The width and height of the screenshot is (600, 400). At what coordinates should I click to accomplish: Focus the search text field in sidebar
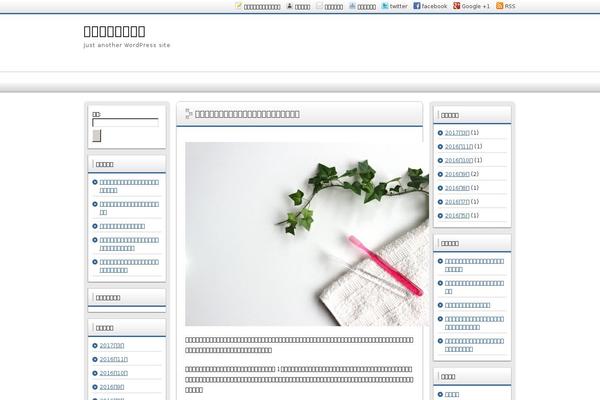[x=125, y=122]
